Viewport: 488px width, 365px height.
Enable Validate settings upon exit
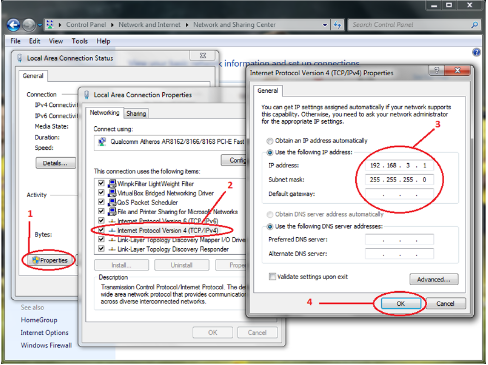(272, 277)
